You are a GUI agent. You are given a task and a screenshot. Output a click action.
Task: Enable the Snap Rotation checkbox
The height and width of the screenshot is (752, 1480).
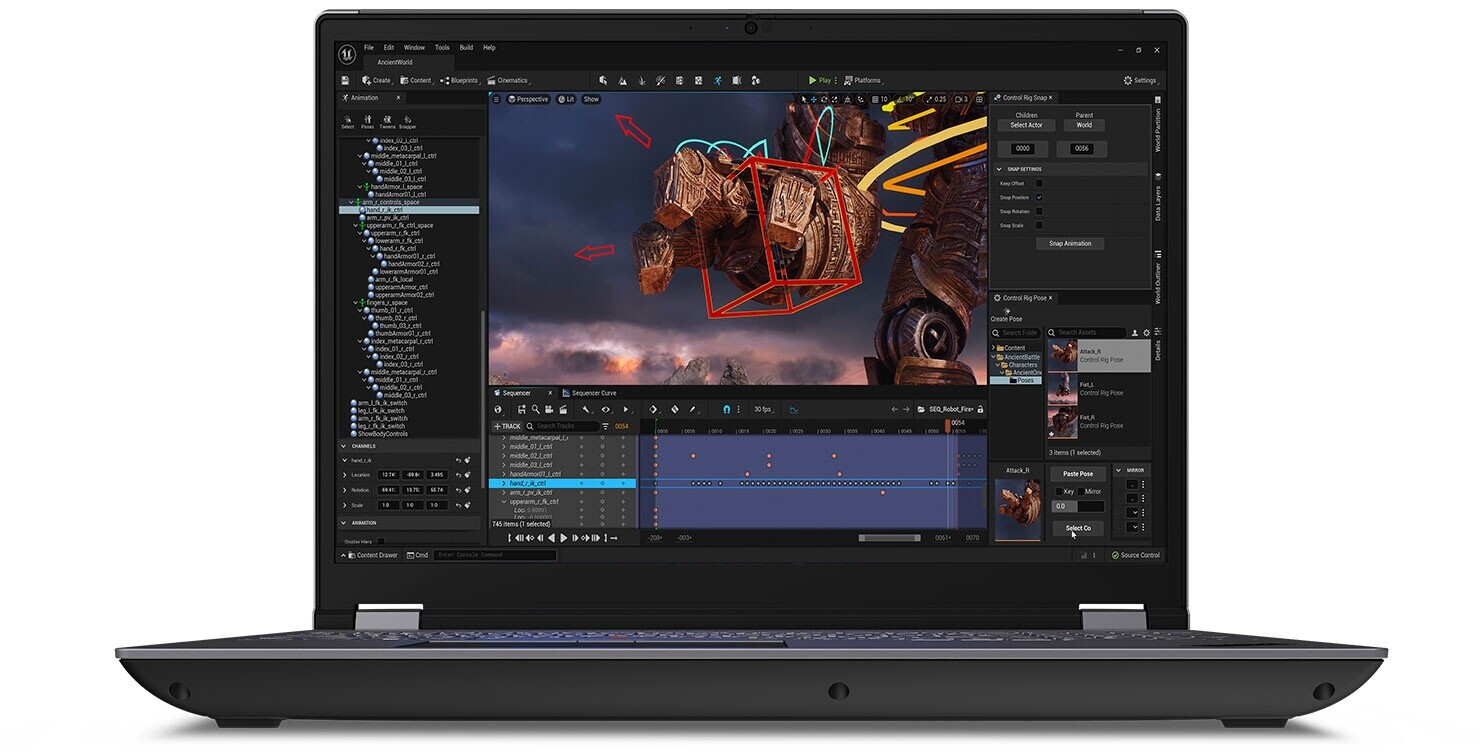coord(1039,211)
